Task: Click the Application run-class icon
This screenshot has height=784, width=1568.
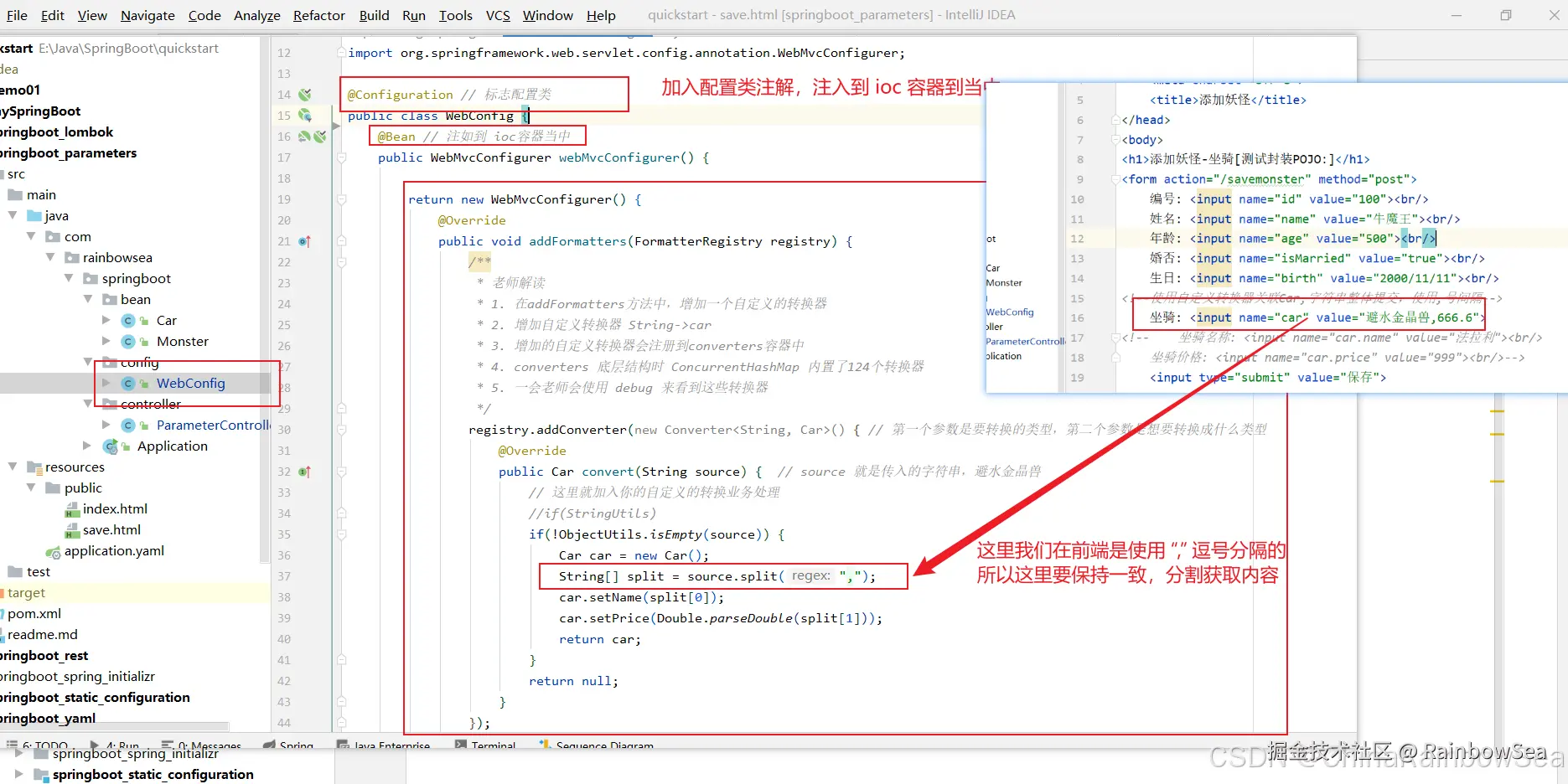Action: [x=110, y=446]
